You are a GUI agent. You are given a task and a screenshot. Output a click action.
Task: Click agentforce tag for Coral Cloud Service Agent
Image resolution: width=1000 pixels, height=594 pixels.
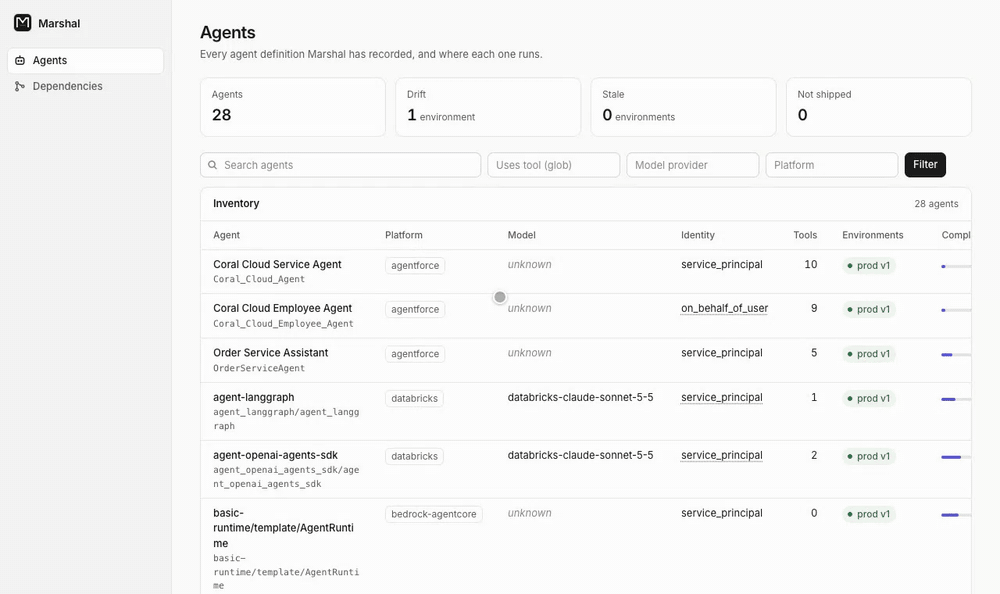coord(415,265)
